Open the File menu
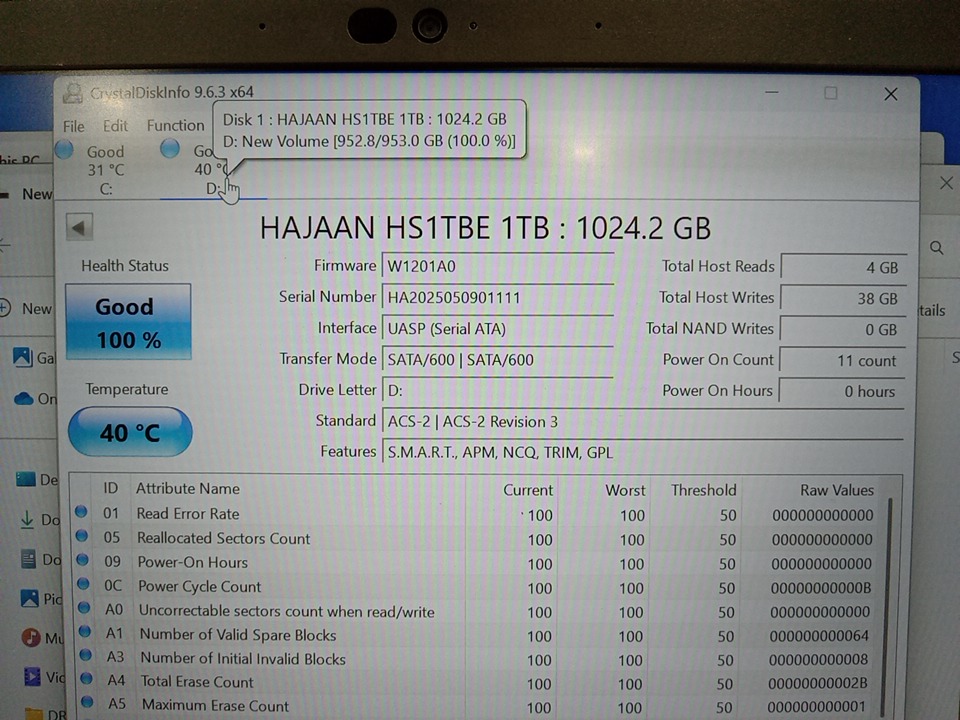960x720 pixels. pos(73,126)
